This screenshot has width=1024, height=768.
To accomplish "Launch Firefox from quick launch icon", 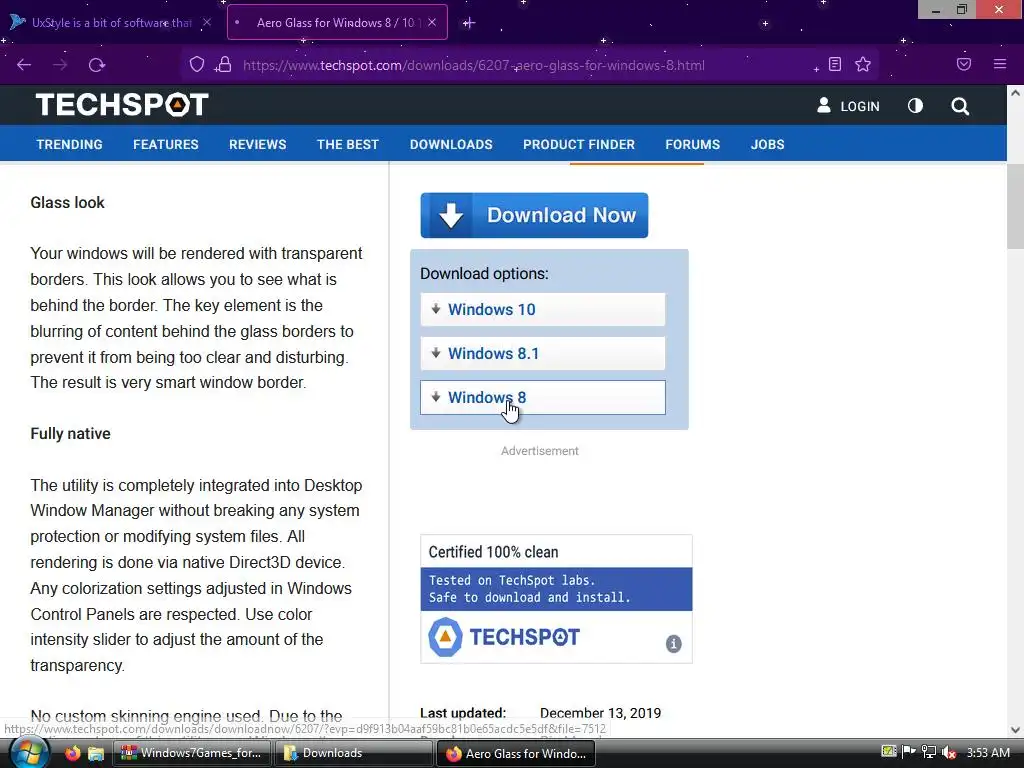I will point(72,753).
